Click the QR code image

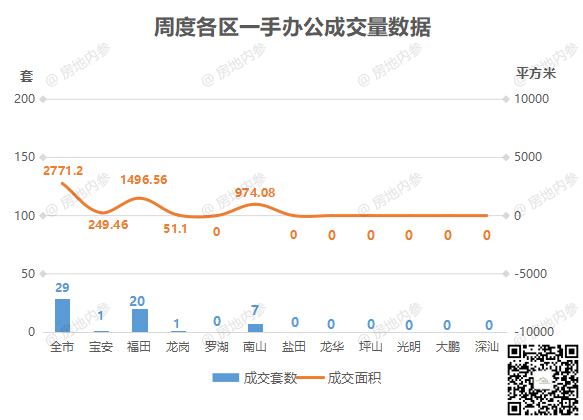(543, 380)
